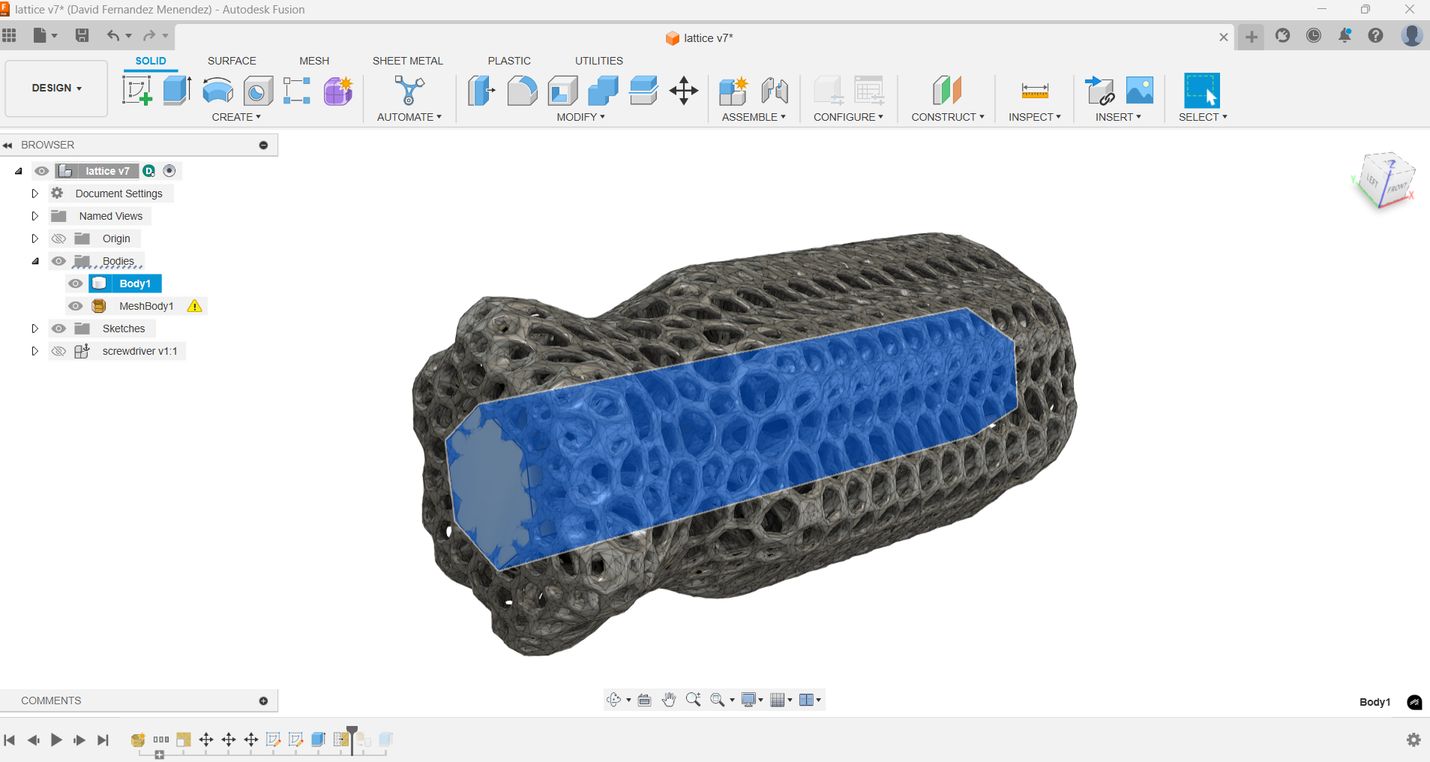This screenshot has height=762, width=1430.
Task: Activate the Extrude tool
Action: coord(177,90)
